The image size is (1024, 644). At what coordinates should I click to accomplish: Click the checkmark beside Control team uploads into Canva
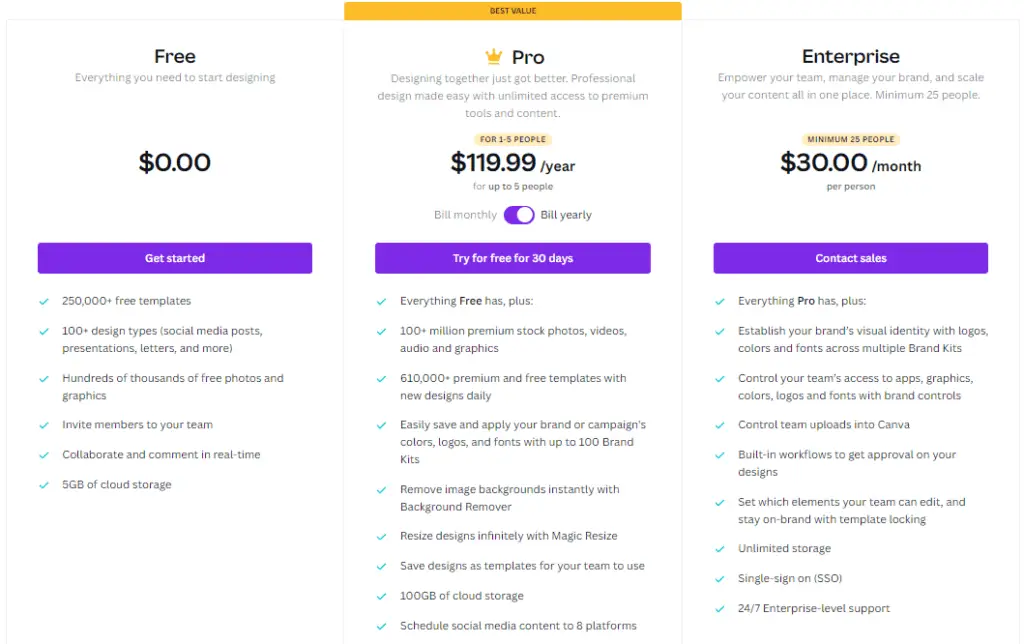click(x=720, y=425)
